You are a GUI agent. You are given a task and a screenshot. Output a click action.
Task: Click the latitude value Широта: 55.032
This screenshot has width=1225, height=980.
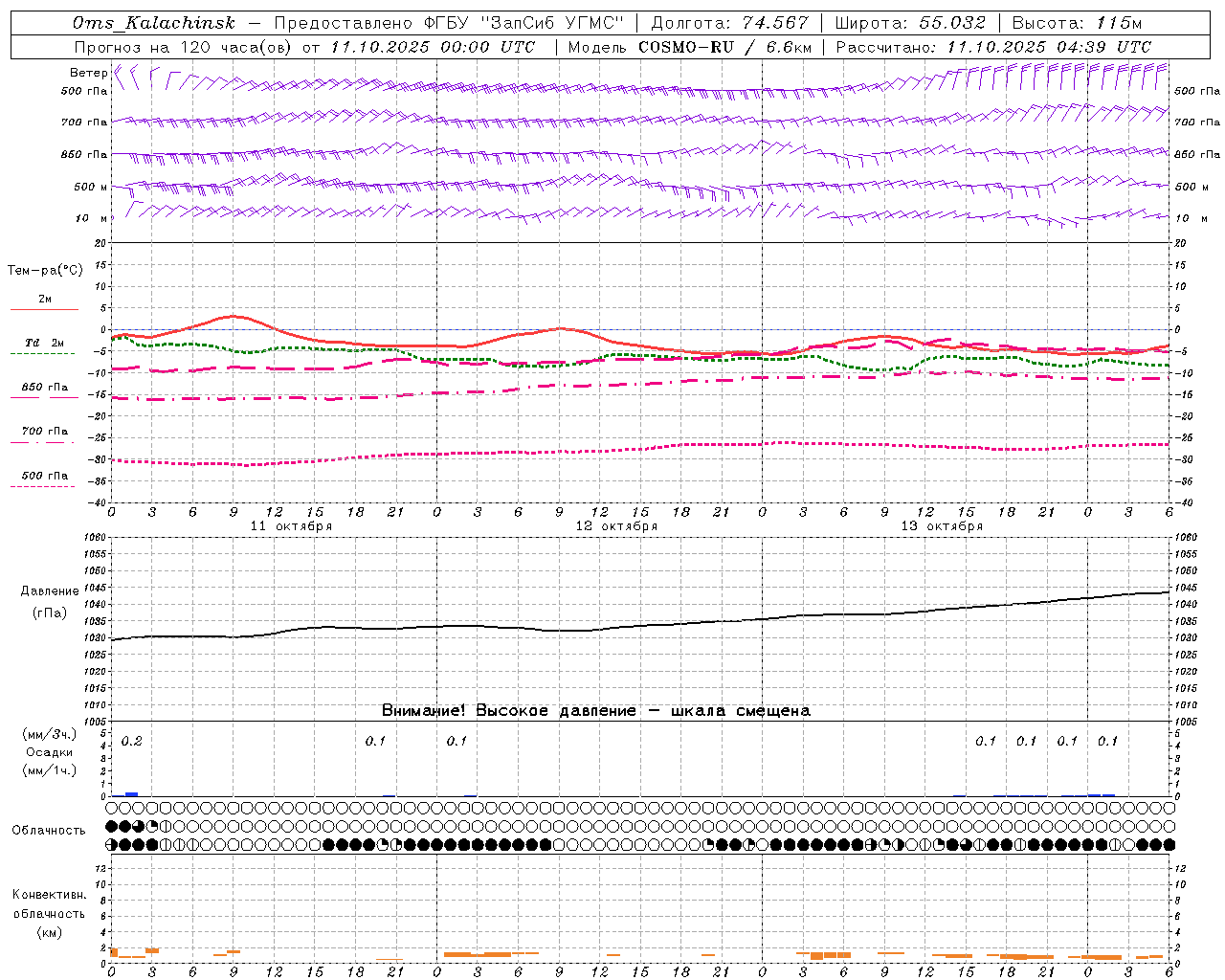tap(910, 23)
